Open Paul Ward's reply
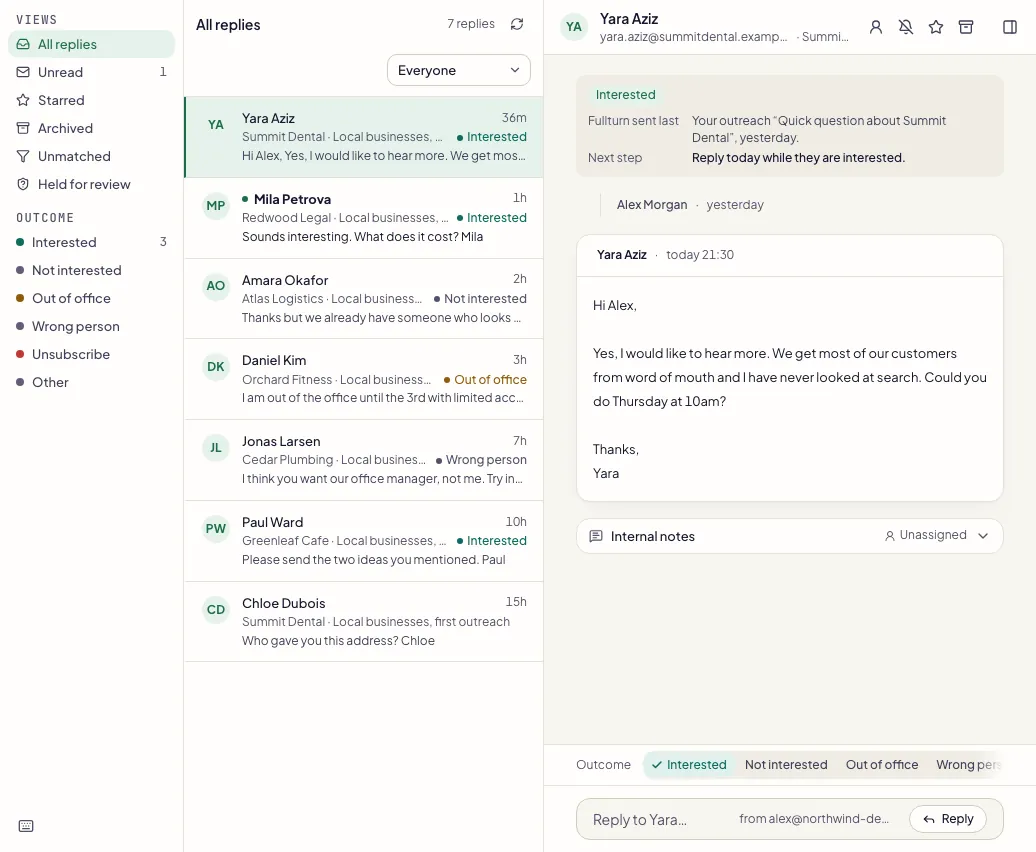This screenshot has width=1036, height=852. pyautogui.click(x=364, y=541)
